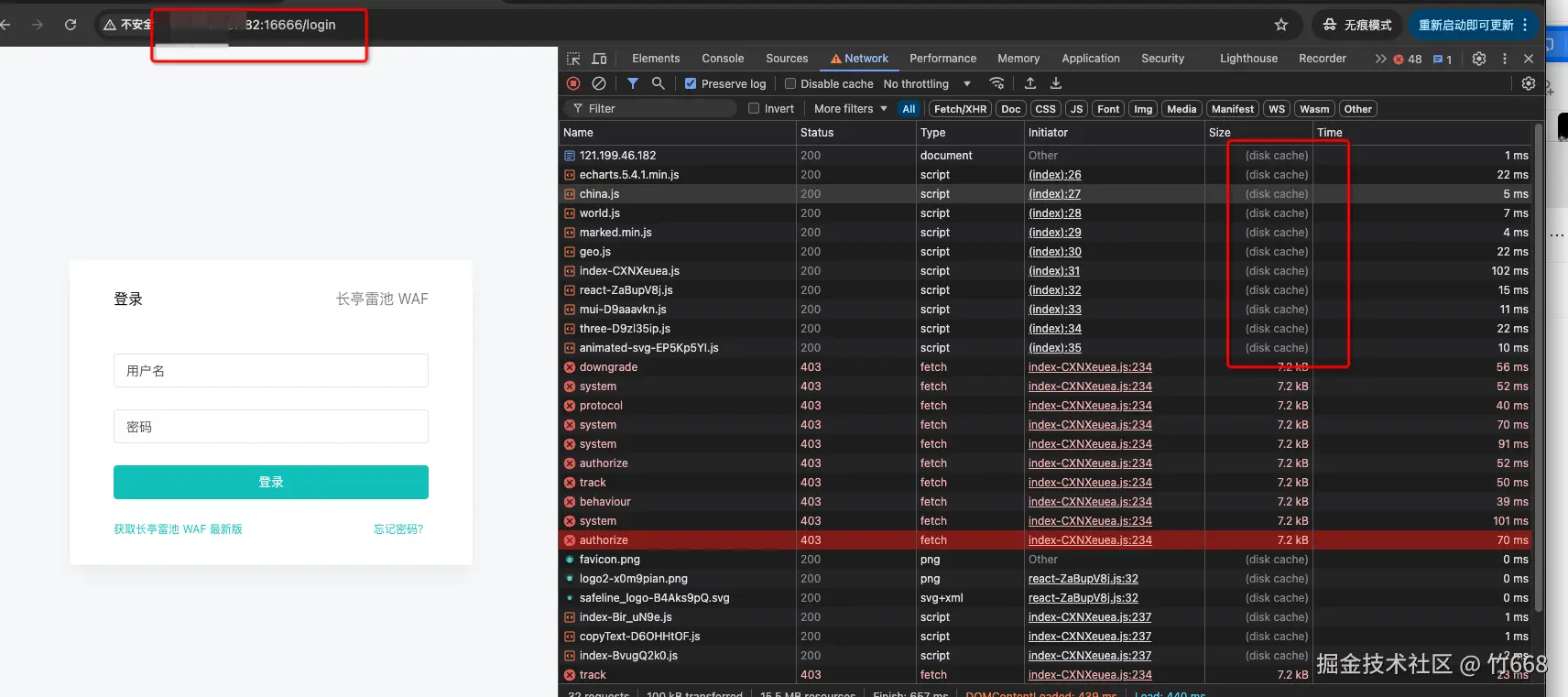Switch to the Application tab

(x=1091, y=59)
